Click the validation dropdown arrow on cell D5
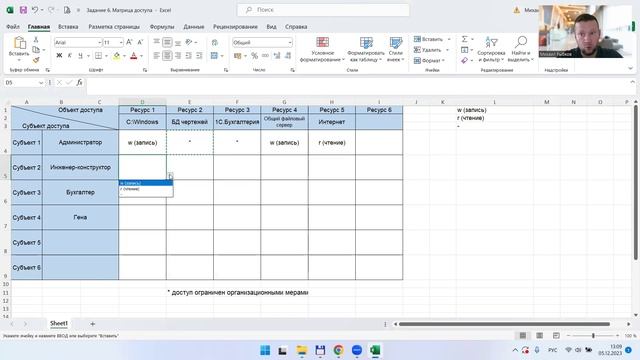640x360 pixels. pyautogui.click(x=170, y=176)
